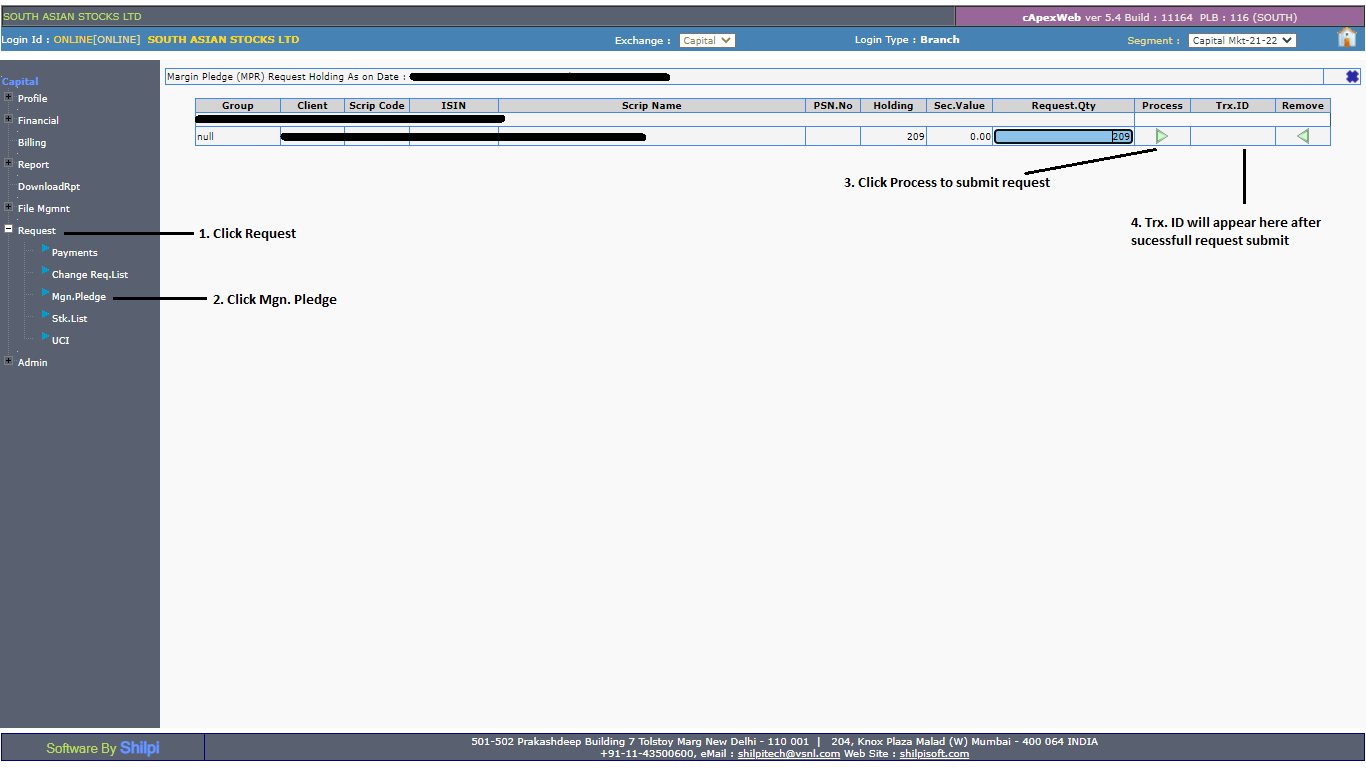Open the Exchange dropdown
Viewport: 1366px width, 768px height.
click(707, 41)
